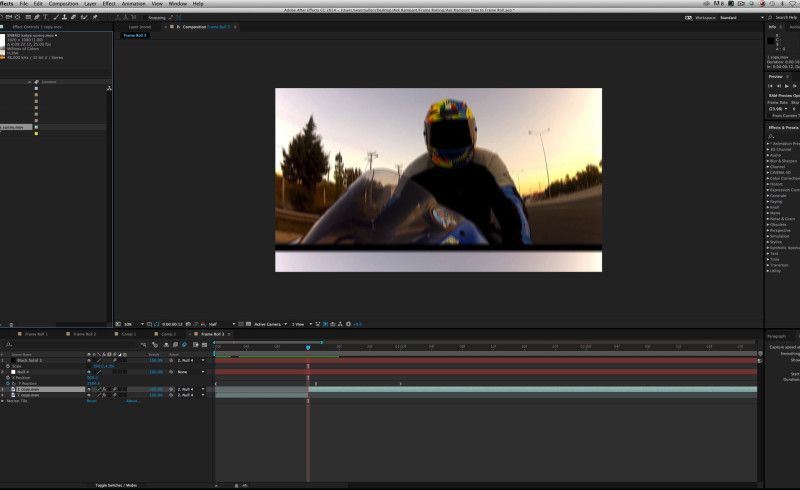Screen dimensions: 800x490
Task: Click the parent pick whip for Black Solid 3
Action: coord(171,360)
